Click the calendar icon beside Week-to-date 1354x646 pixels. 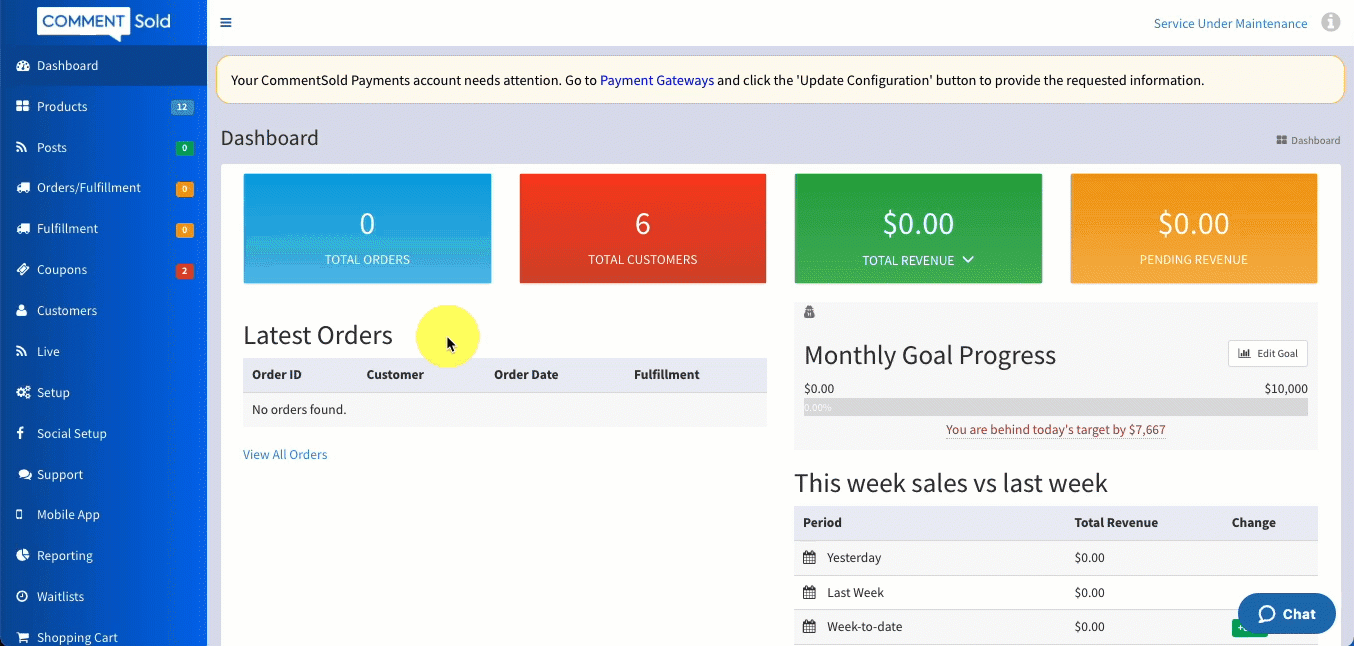[x=810, y=627]
